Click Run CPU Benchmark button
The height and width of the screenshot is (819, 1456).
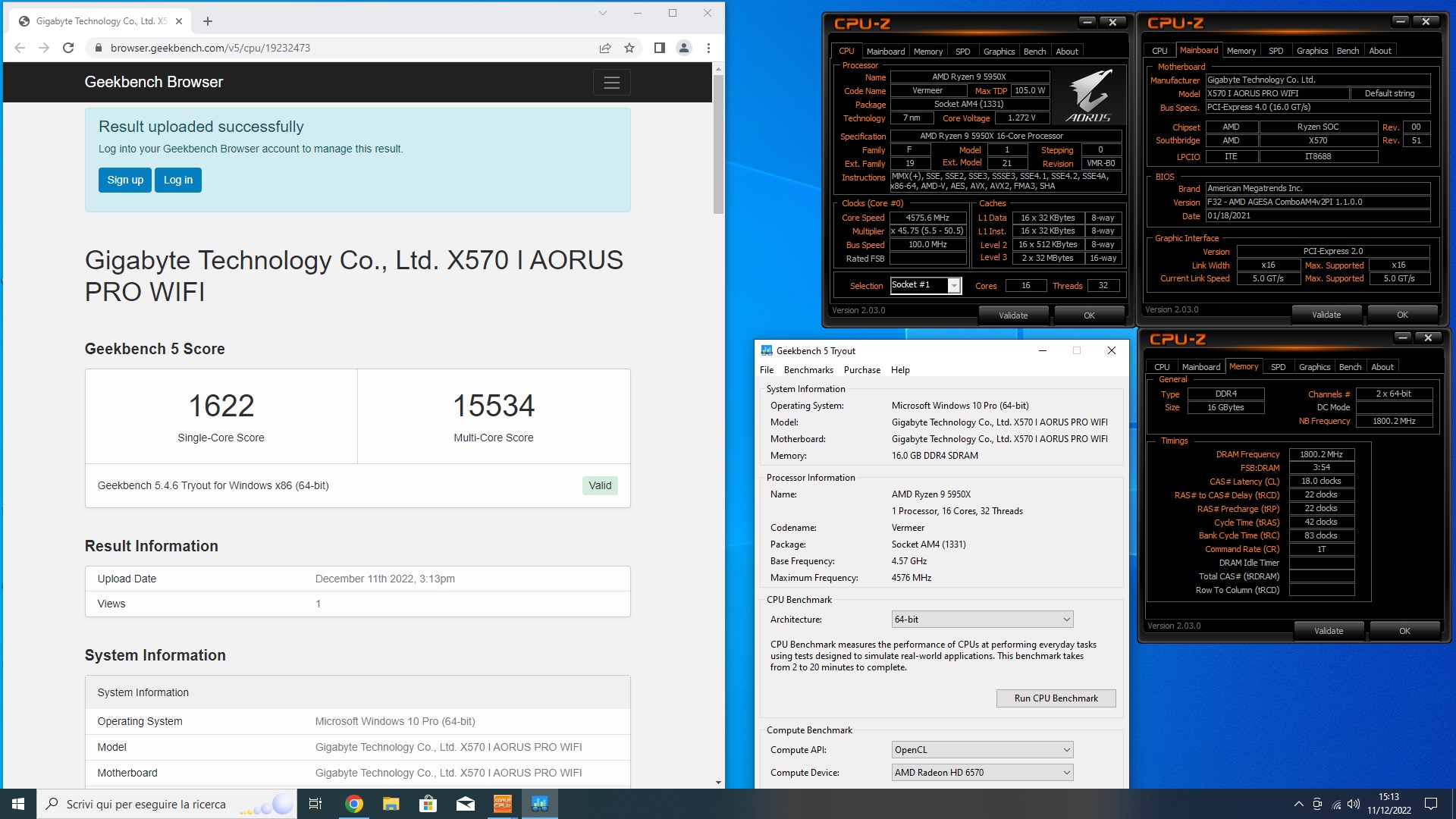click(x=1056, y=698)
